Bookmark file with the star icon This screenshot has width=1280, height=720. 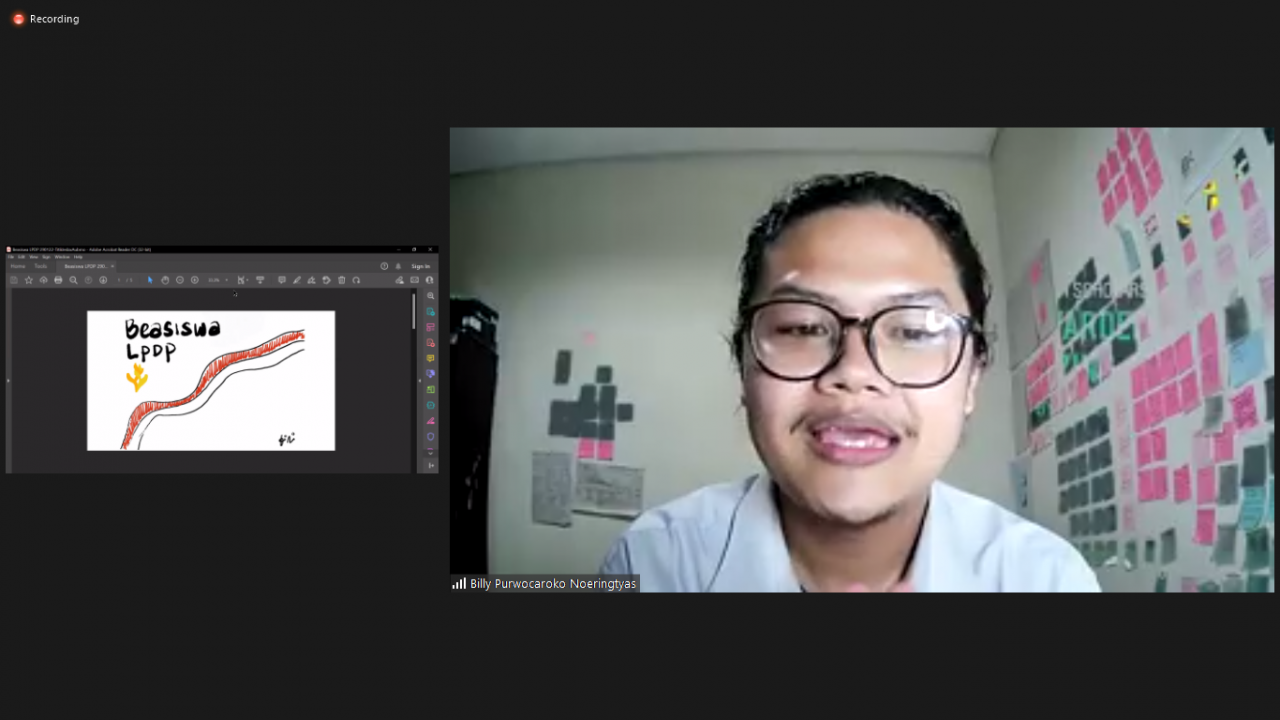pos(29,280)
